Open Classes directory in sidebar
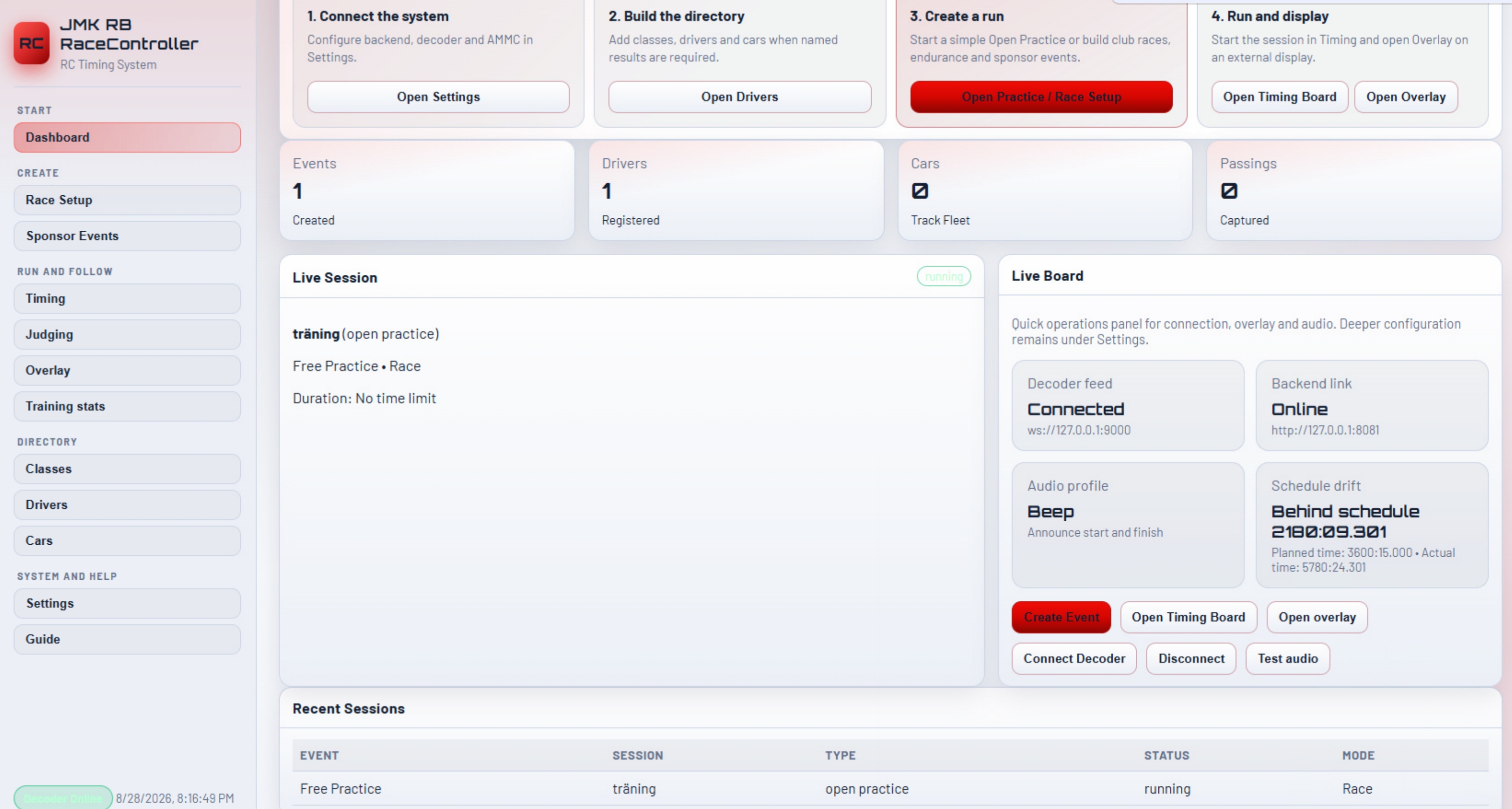Image resolution: width=1512 pixels, height=809 pixels. point(127,469)
